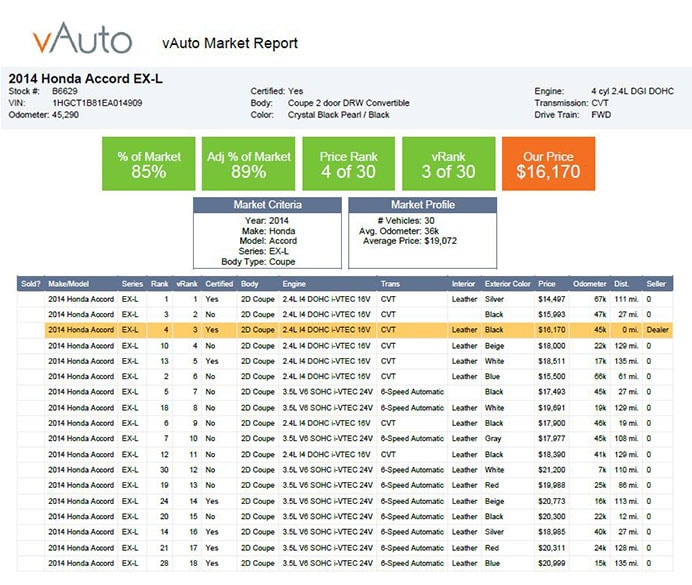Click the vAuto logo
Viewport: 692px width, 585px height.
[83, 38]
